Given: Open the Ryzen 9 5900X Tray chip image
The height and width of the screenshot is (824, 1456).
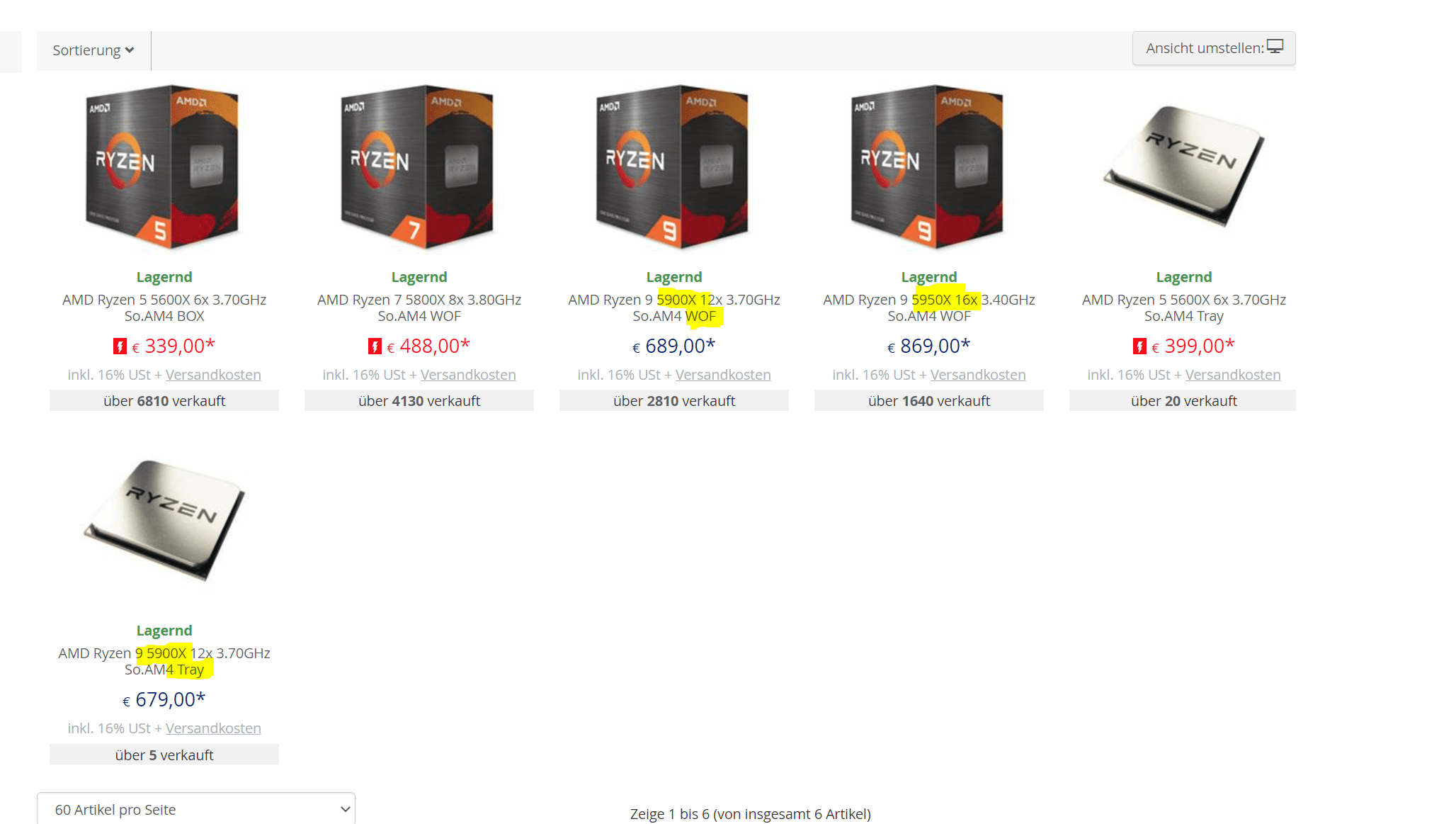Looking at the screenshot, I should point(164,520).
